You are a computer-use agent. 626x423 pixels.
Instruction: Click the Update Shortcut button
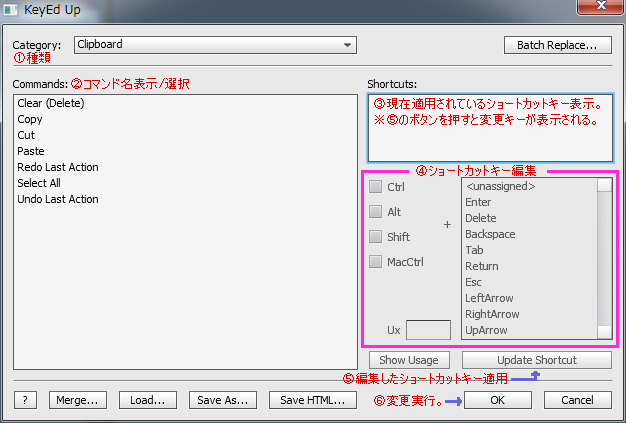click(537, 360)
